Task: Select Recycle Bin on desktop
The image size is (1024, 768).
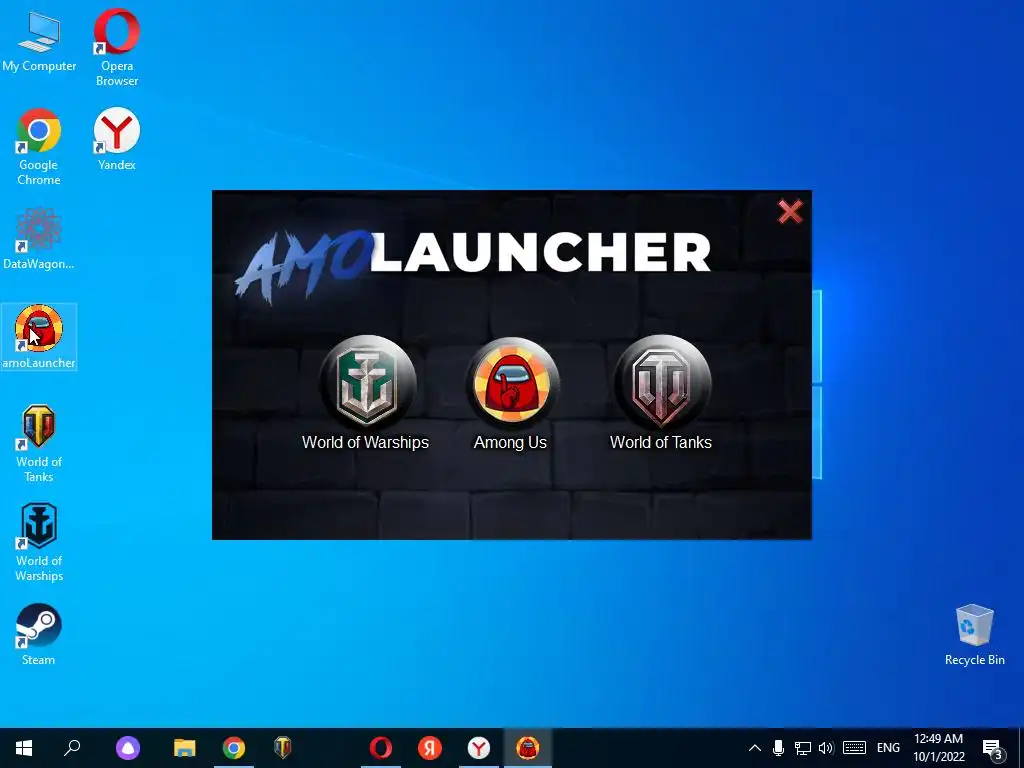Action: pyautogui.click(x=974, y=635)
